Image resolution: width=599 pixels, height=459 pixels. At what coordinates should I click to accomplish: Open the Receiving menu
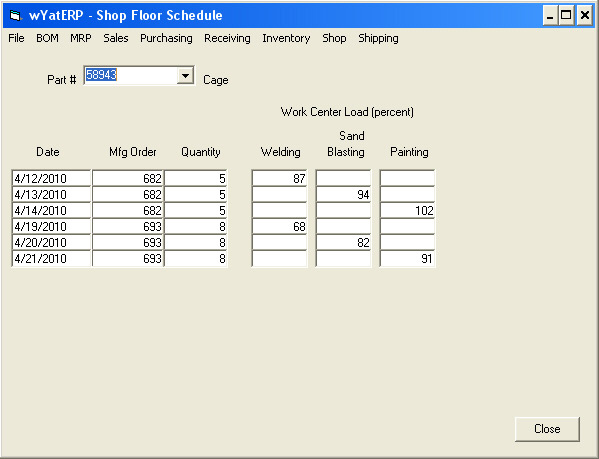pos(227,38)
